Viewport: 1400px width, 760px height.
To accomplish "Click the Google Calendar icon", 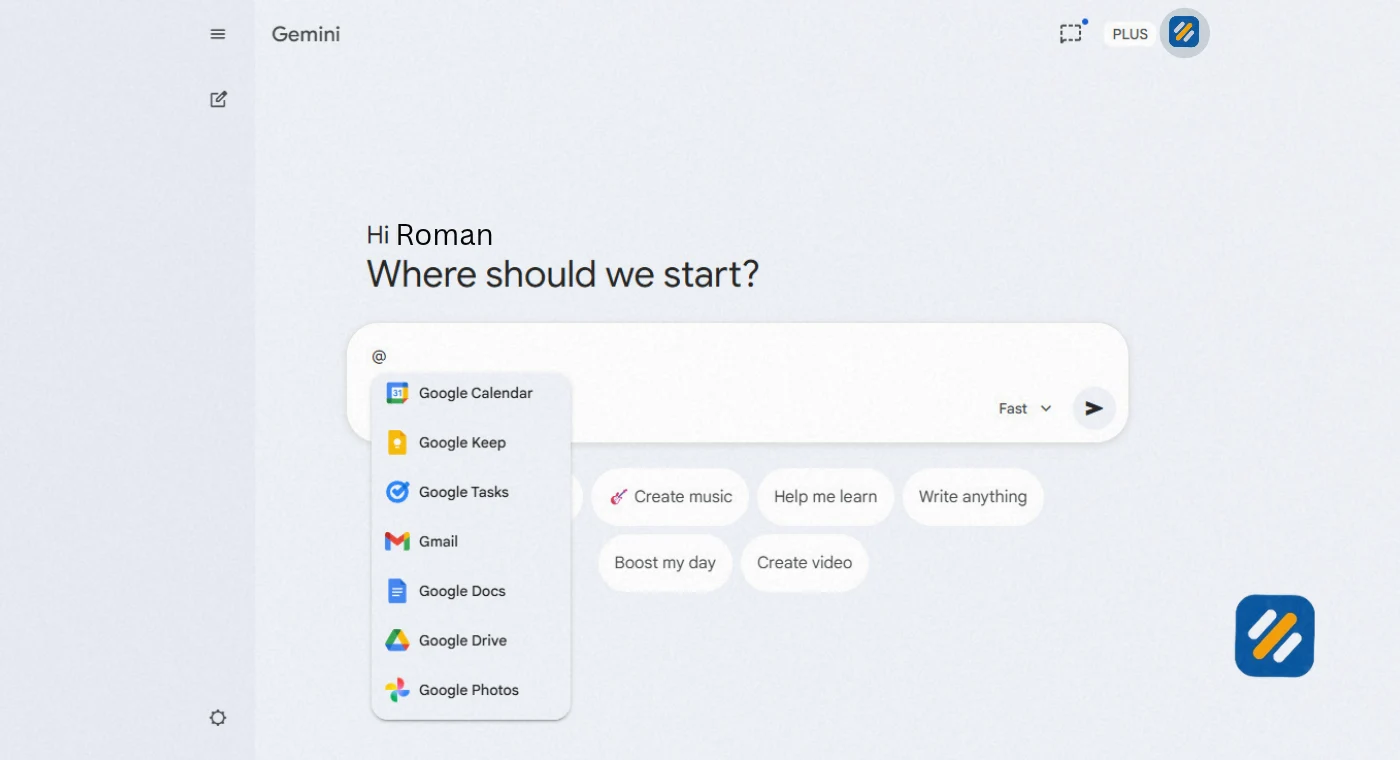I will tap(397, 393).
